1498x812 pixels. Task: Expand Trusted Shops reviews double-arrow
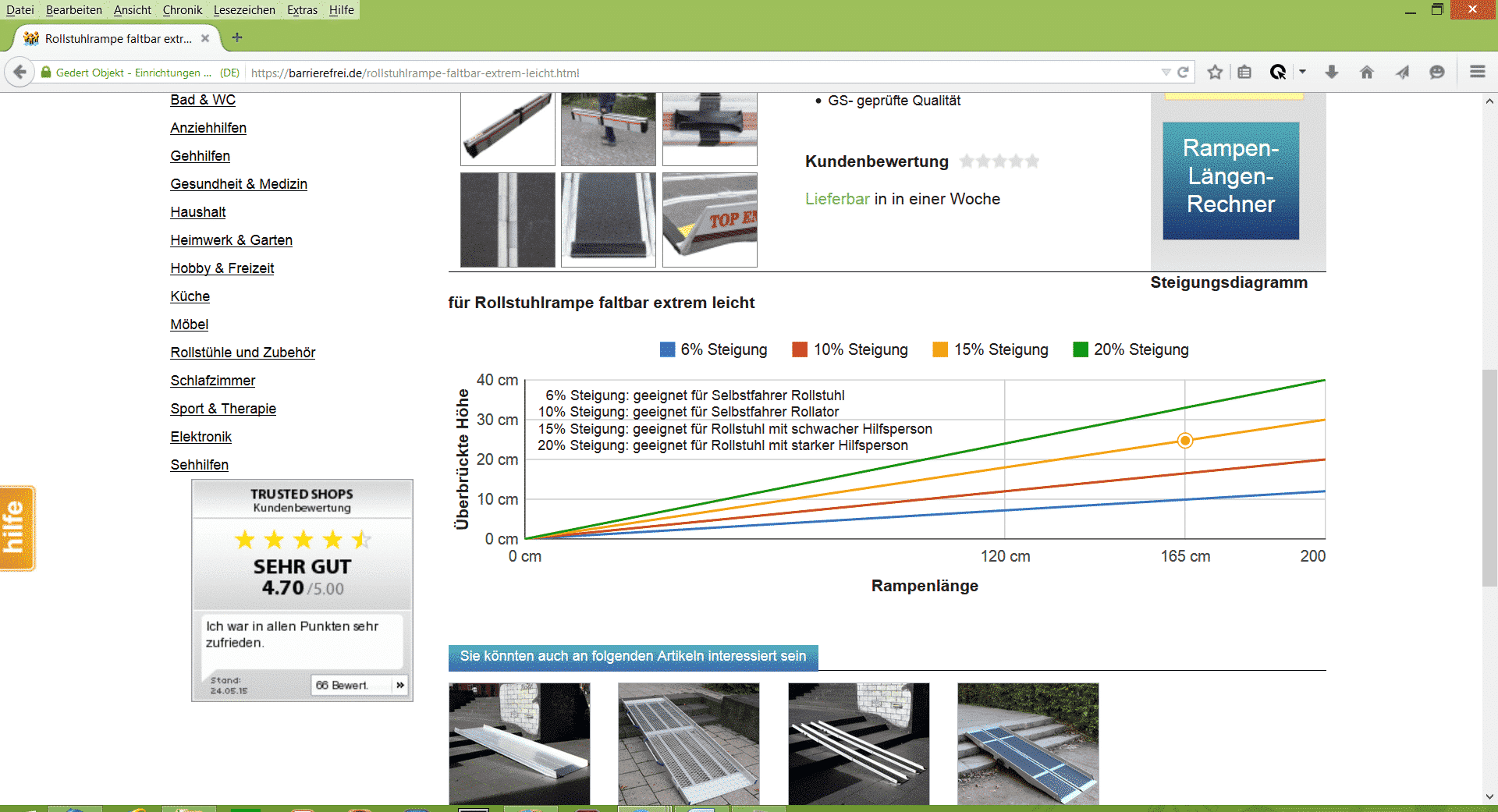pyautogui.click(x=400, y=685)
